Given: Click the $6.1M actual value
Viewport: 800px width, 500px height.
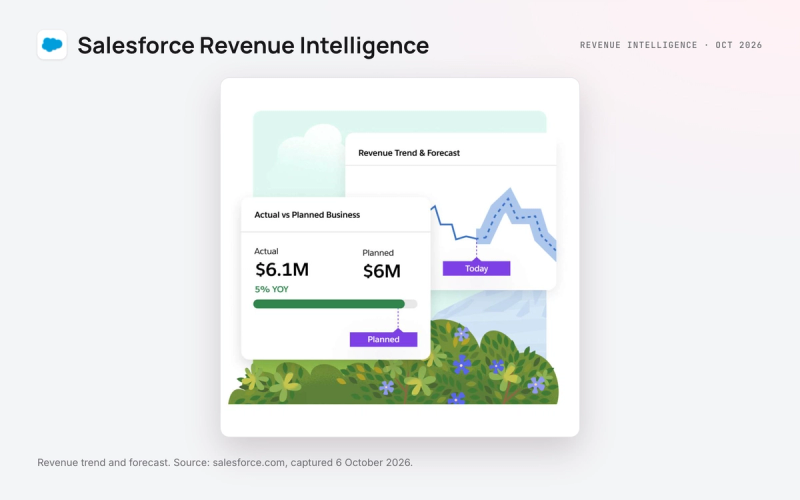Looking at the screenshot, I should (282, 269).
